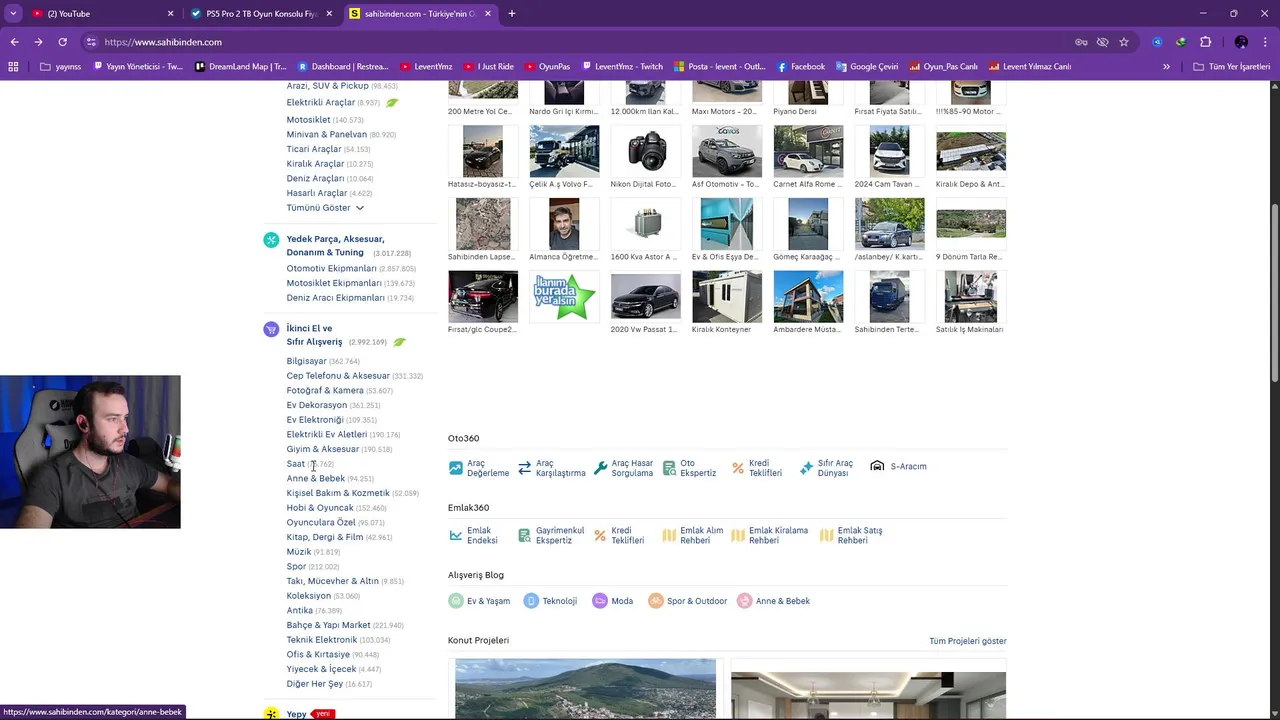Open the Bahçe & Yapı Market category
1280x720 pixels.
(328, 626)
